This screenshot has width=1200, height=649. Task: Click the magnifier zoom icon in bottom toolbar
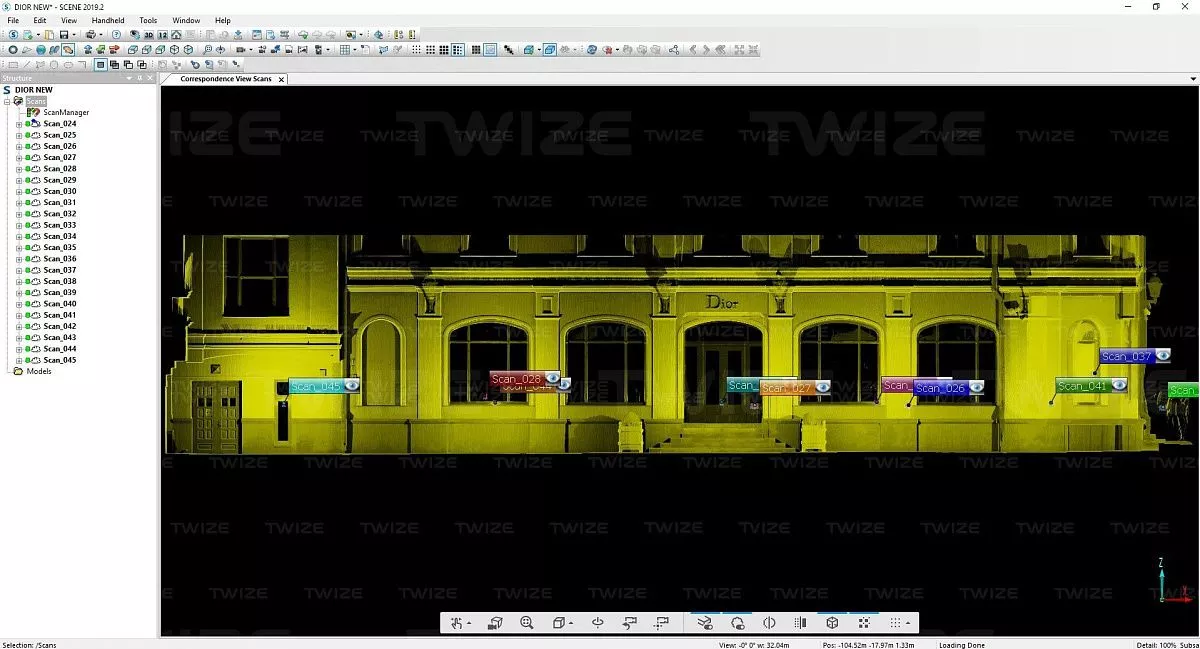point(527,623)
